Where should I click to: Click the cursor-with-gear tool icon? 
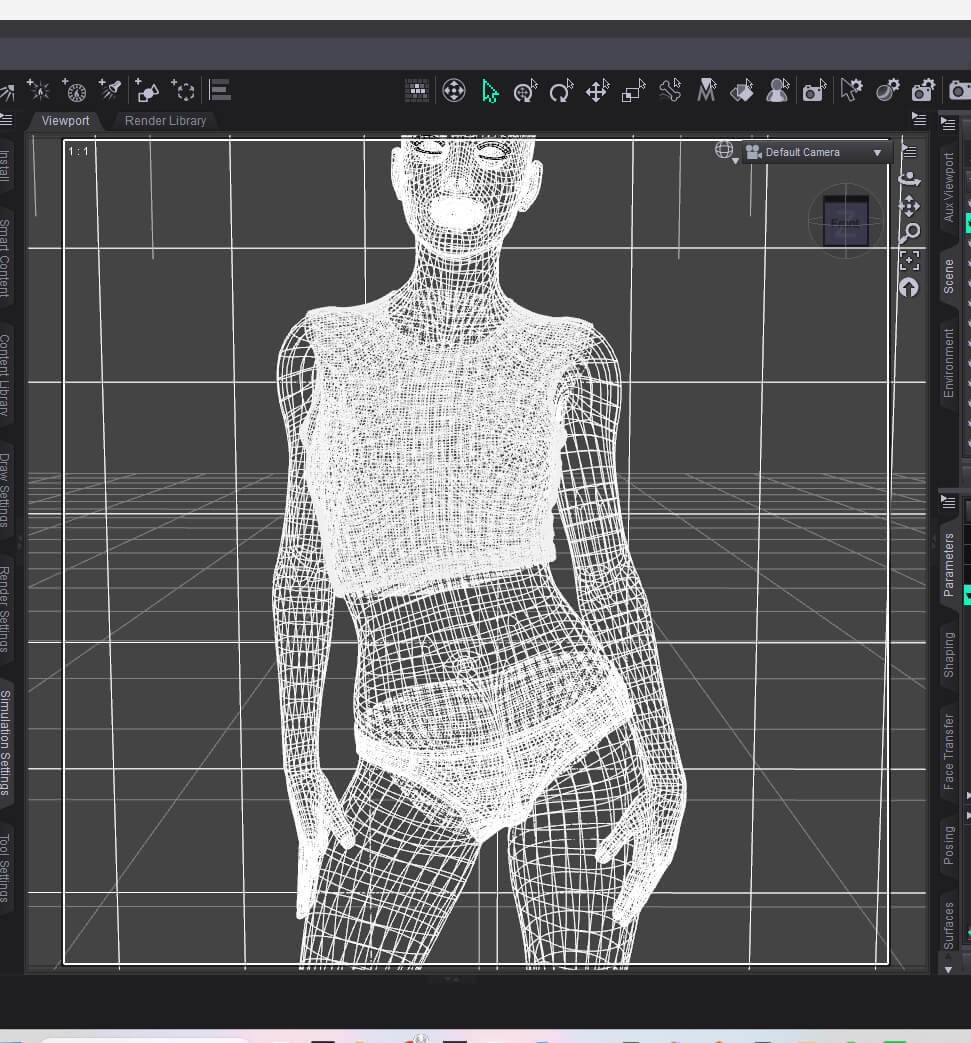point(851,90)
